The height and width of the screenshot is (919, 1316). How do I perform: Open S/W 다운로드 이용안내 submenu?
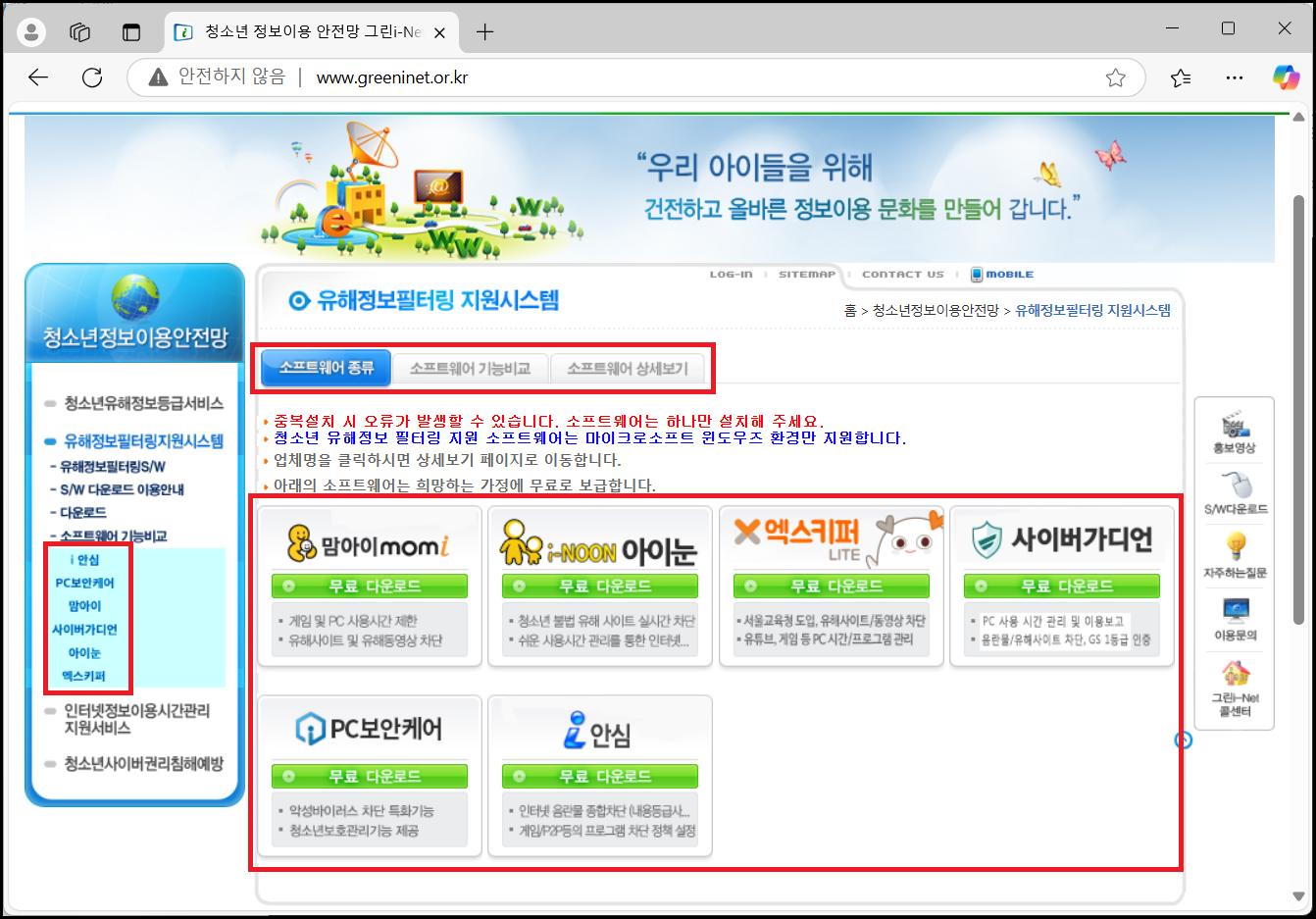(x=122, y=489)
